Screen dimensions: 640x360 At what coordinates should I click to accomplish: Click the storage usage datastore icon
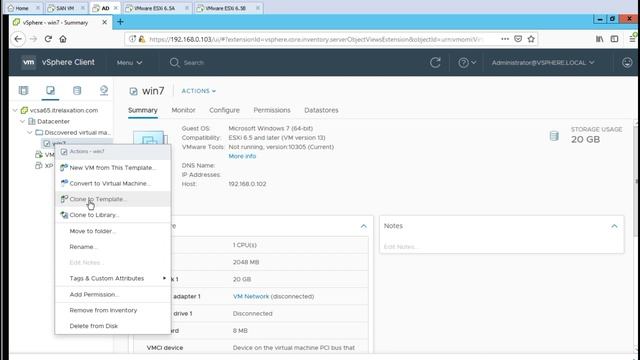(554, 136)
